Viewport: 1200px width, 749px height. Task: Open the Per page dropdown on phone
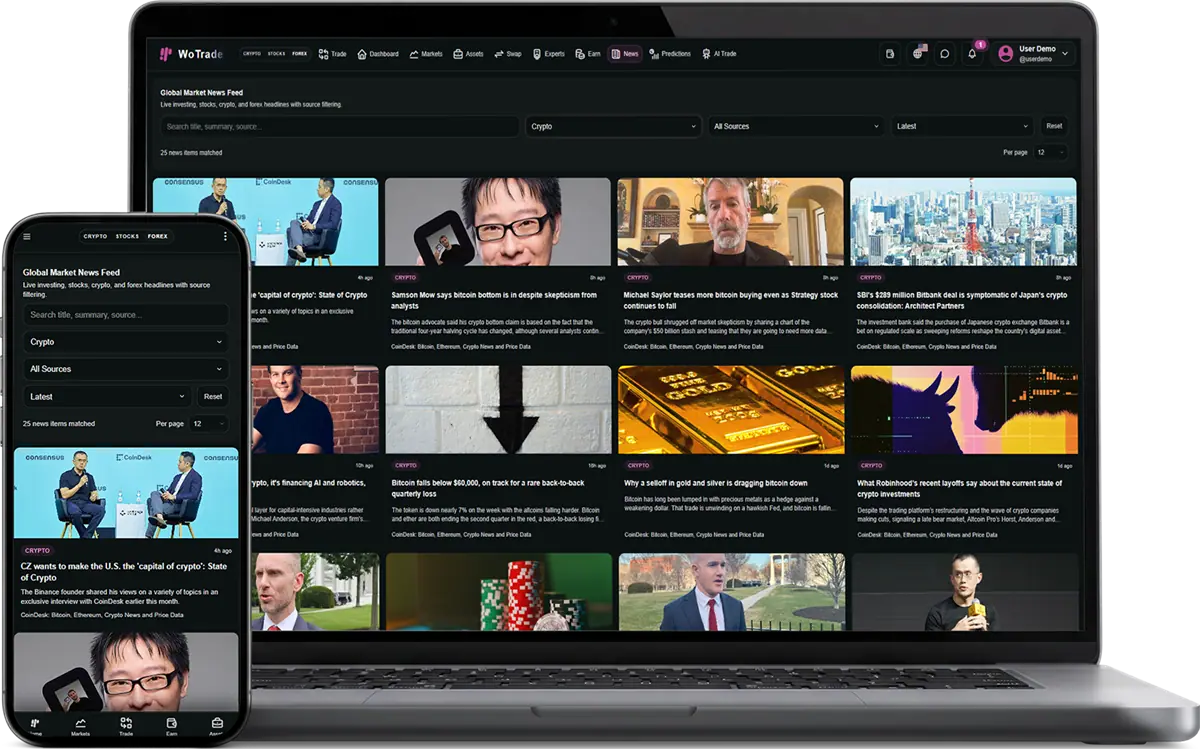click(x=208, y=424)
